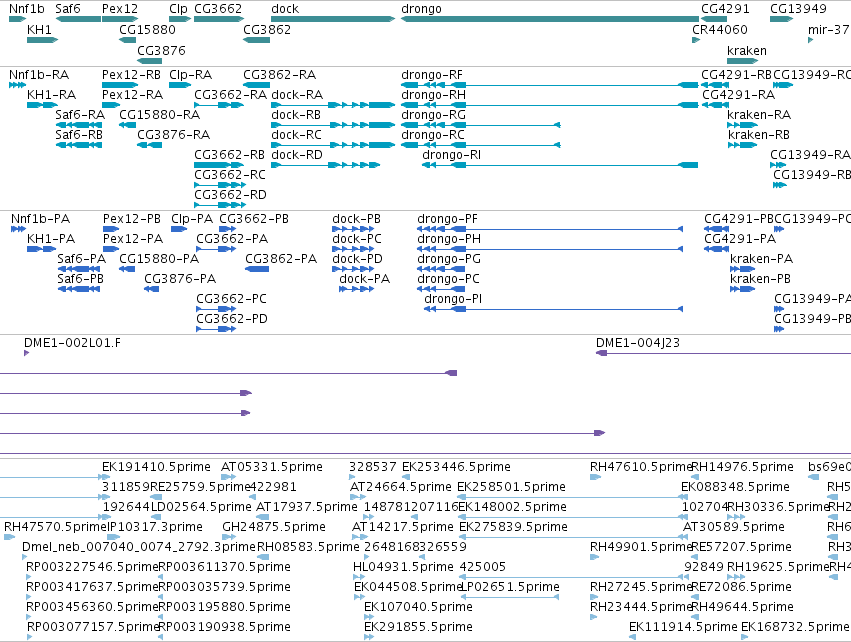This screenshot has width=851, height=642.
Task: Click the GH24875.5prime EST label
Action: (274, 527)
